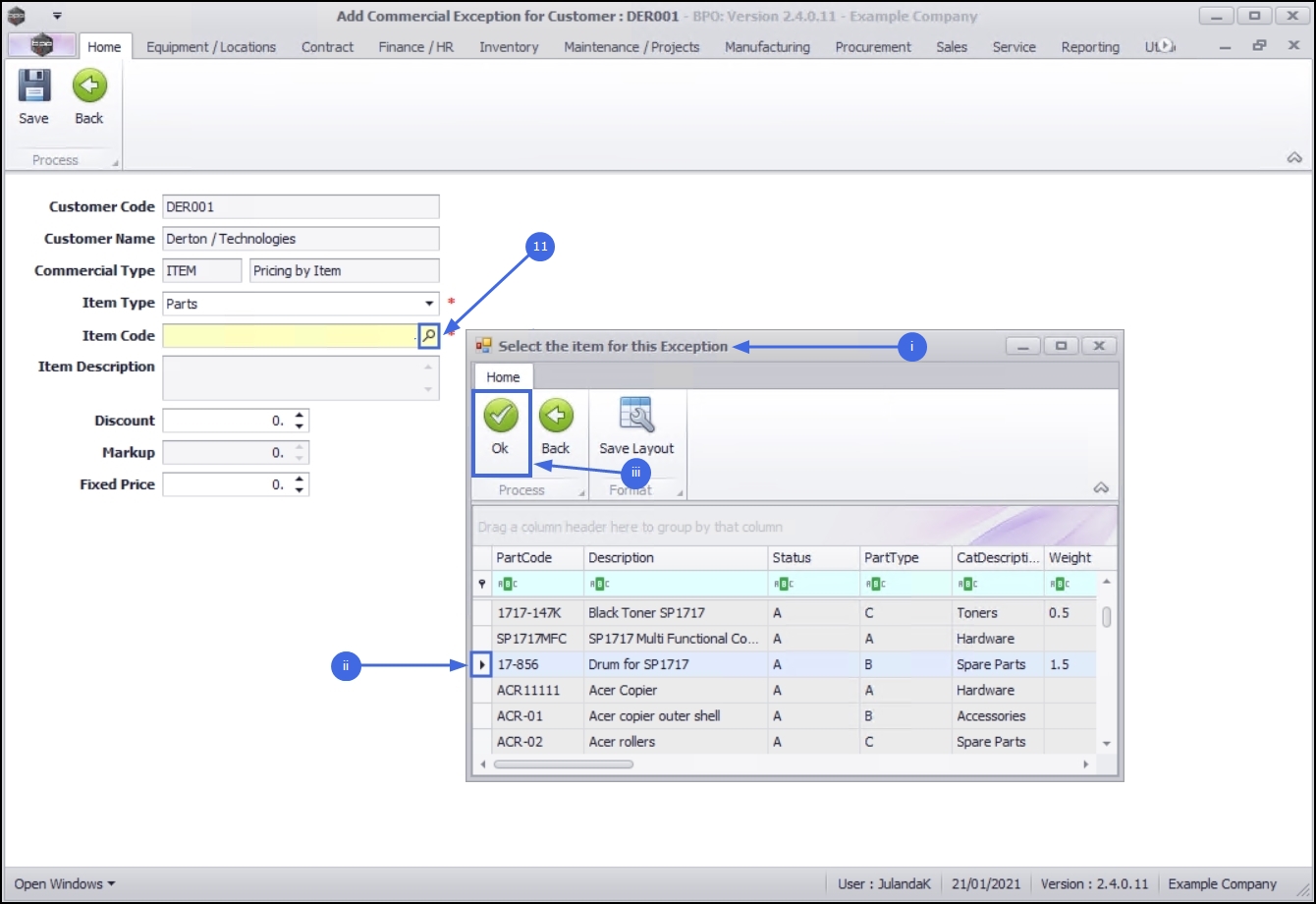This screenshot has height=904, width=1316.
Task: Collapse the dialog ribbon with the chevron
Action: tap(1101, 488)
